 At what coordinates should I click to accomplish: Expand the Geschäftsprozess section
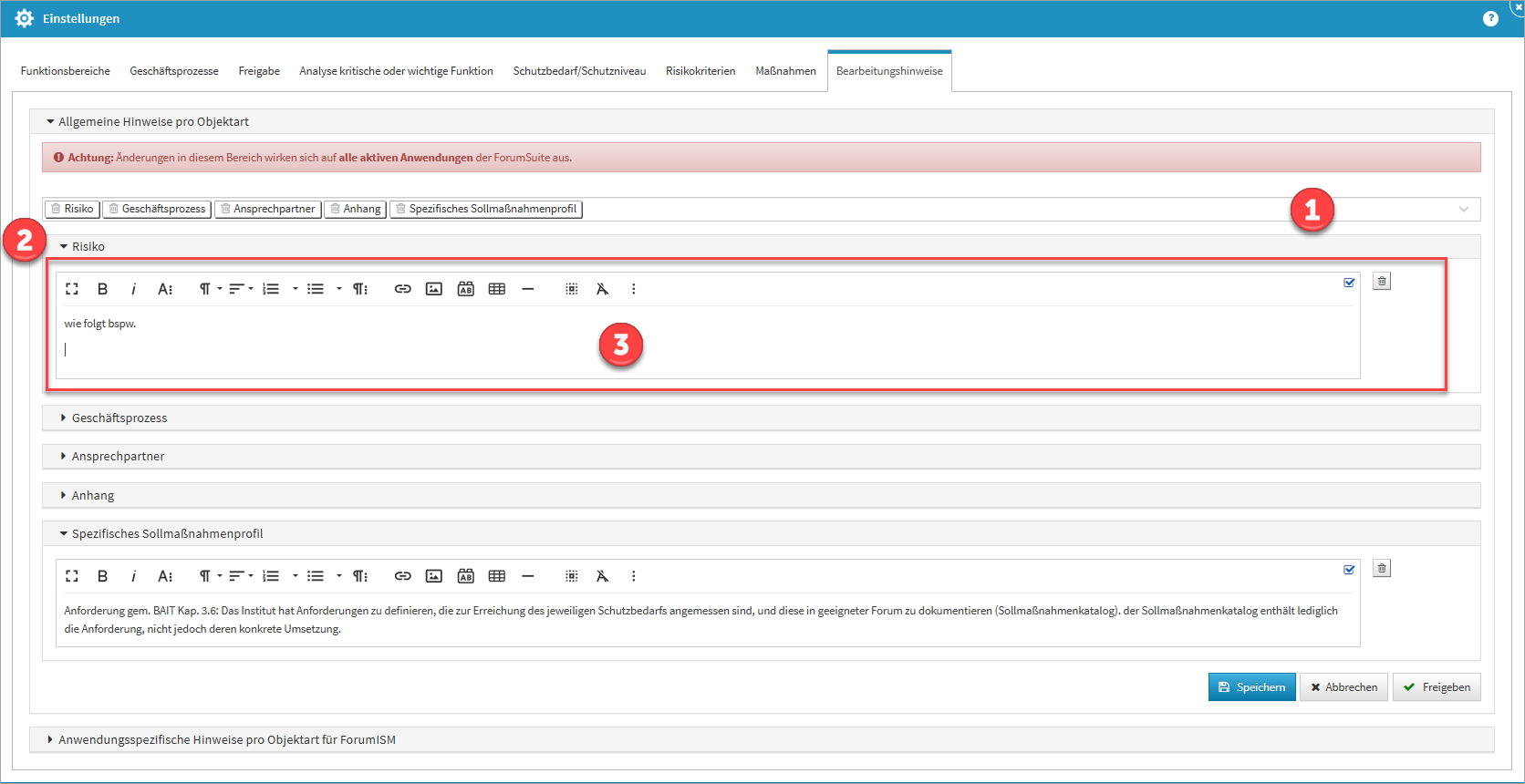click(x=119, y=418)
